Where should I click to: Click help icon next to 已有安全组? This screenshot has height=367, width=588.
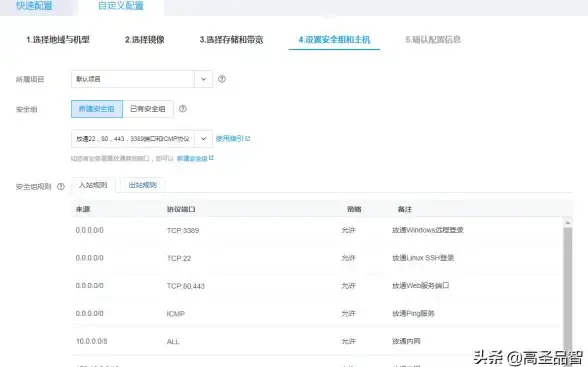point(183,109)
